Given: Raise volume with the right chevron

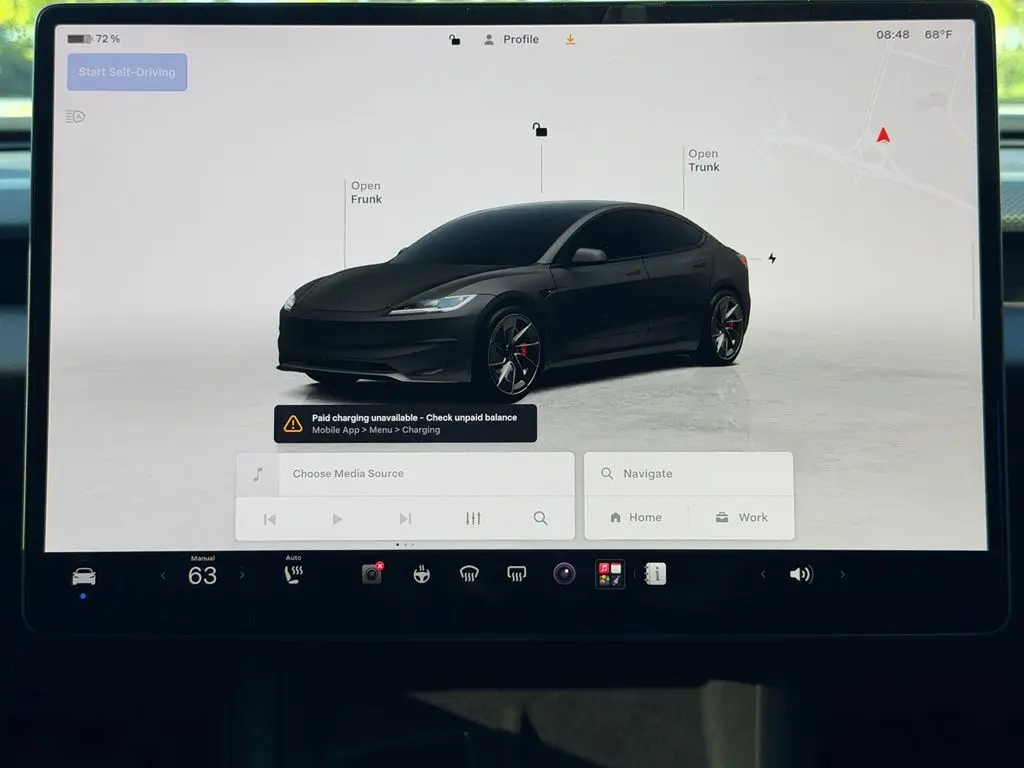Looking at the screenshot, I should pos(842,575).
